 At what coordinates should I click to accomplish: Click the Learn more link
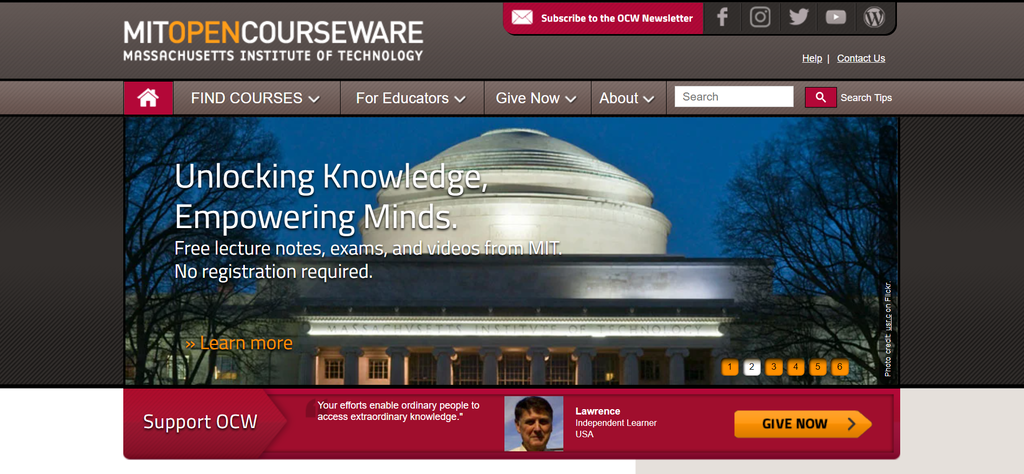pos(239,343)
